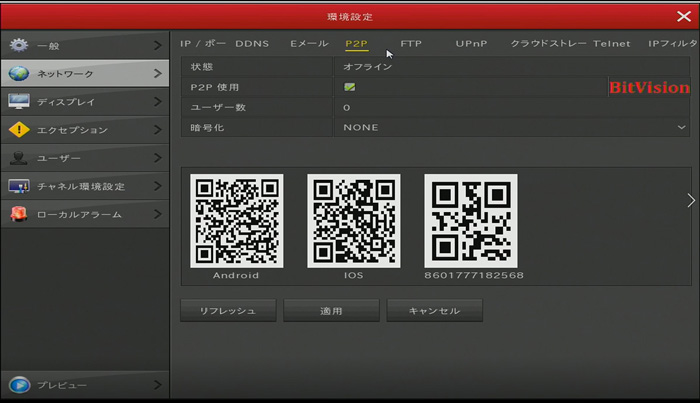Click the キャンセル button
Screen dimensions: 700x403
[434, 311]
